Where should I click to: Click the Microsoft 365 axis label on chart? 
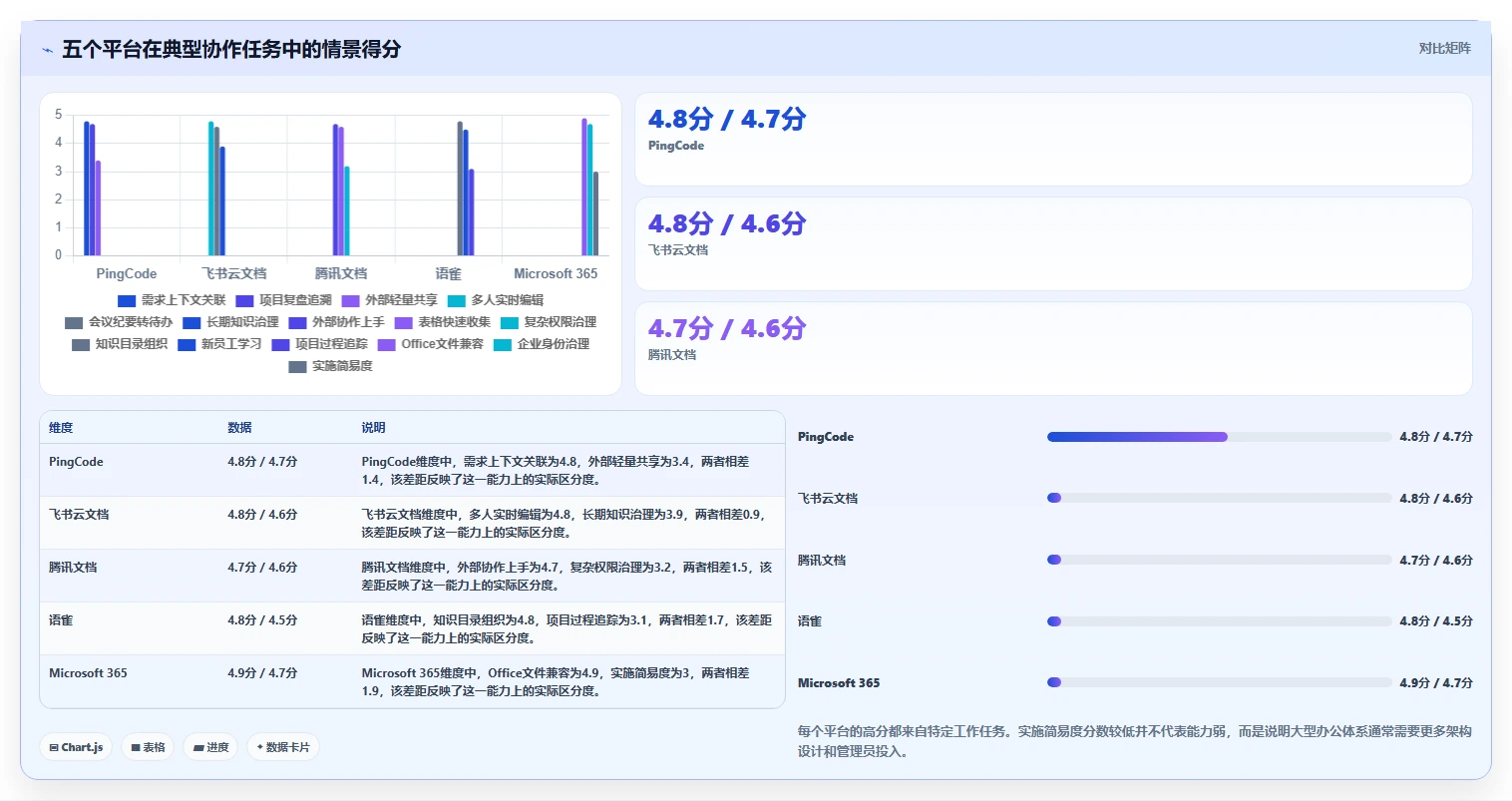(556, 273)
